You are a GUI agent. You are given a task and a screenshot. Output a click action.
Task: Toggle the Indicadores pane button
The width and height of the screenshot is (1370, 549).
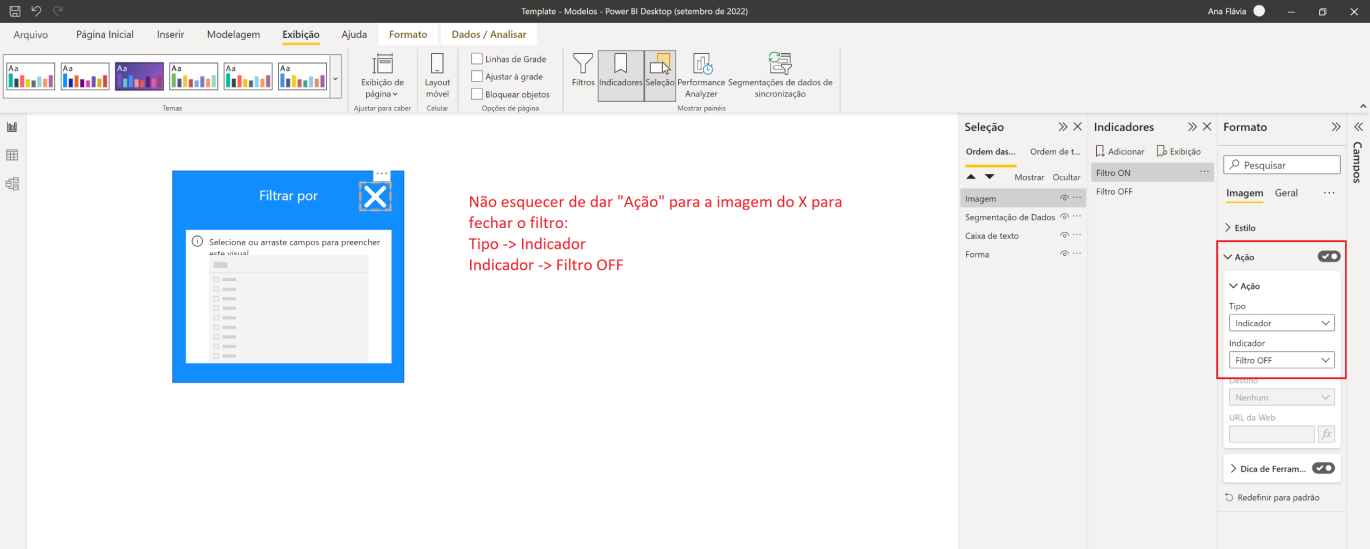point(621,75)
